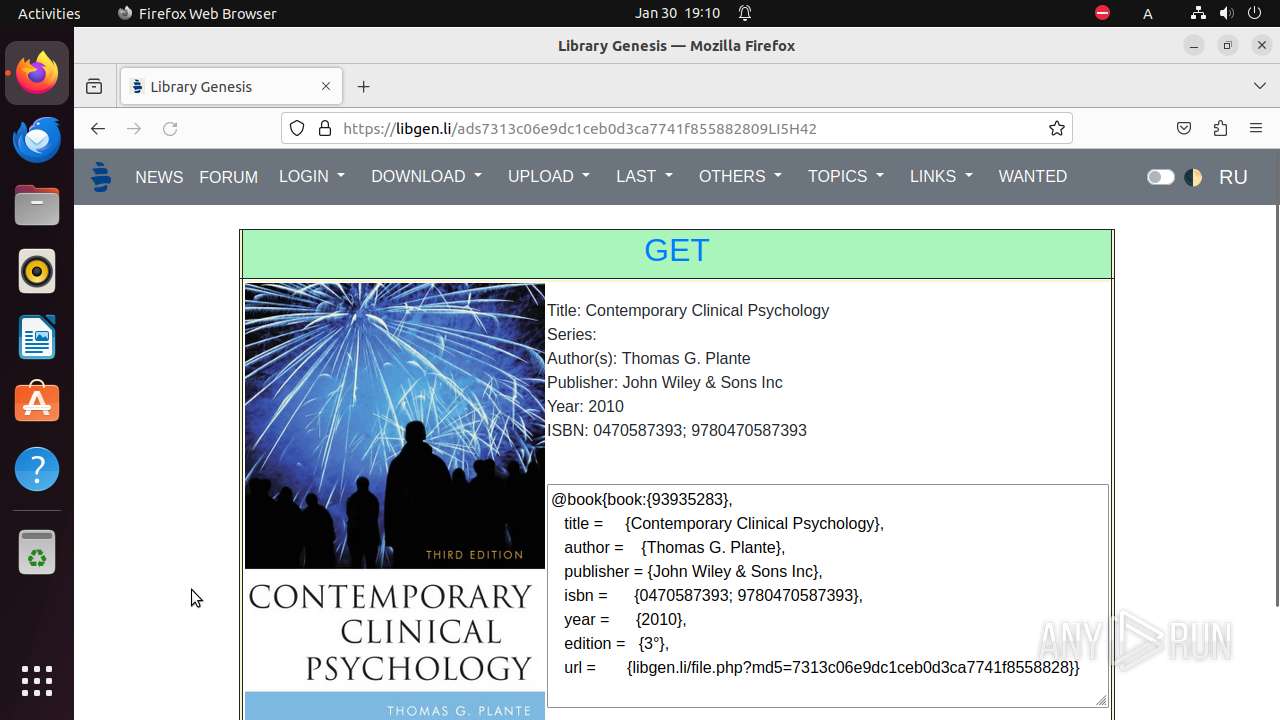Click the textarea resize handle

(x=1101, y=700)
